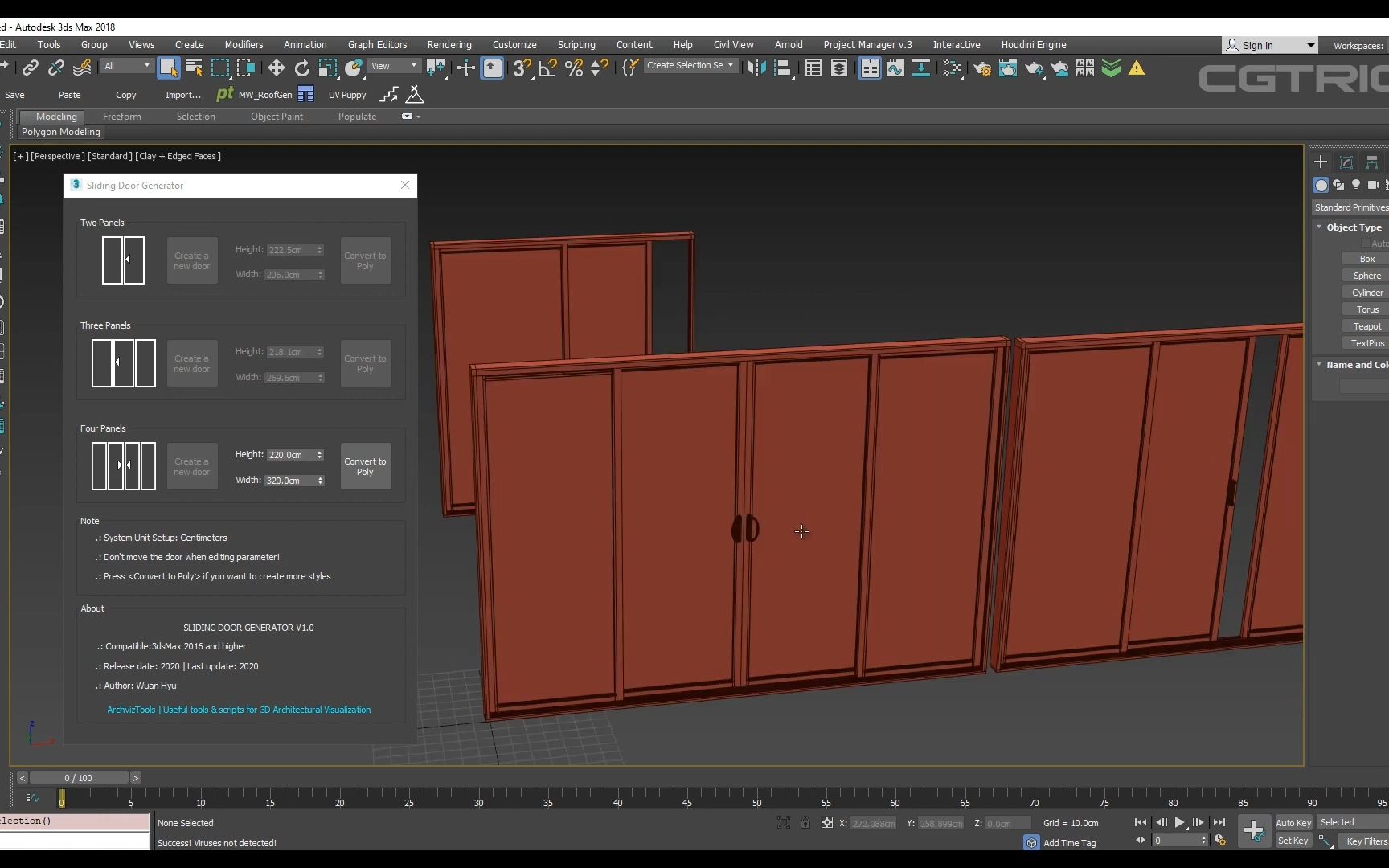Open the ArchvizTools link
Screen dimensions: 1389x868
[239, 710]
